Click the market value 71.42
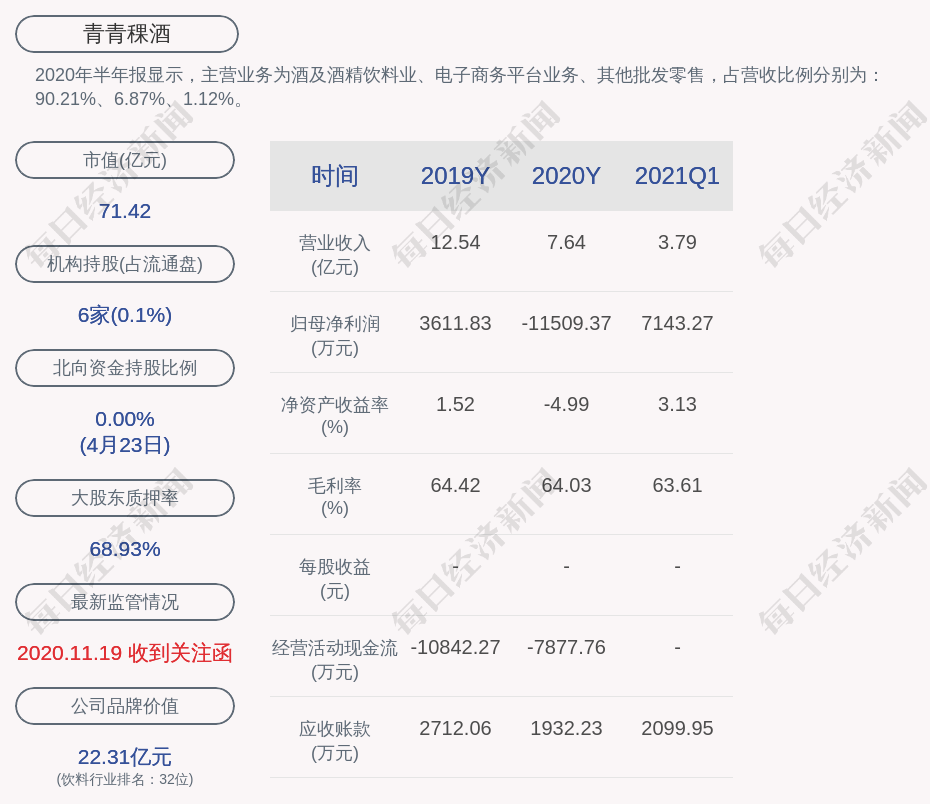This screenshot has width=930, height=804. 125,211
